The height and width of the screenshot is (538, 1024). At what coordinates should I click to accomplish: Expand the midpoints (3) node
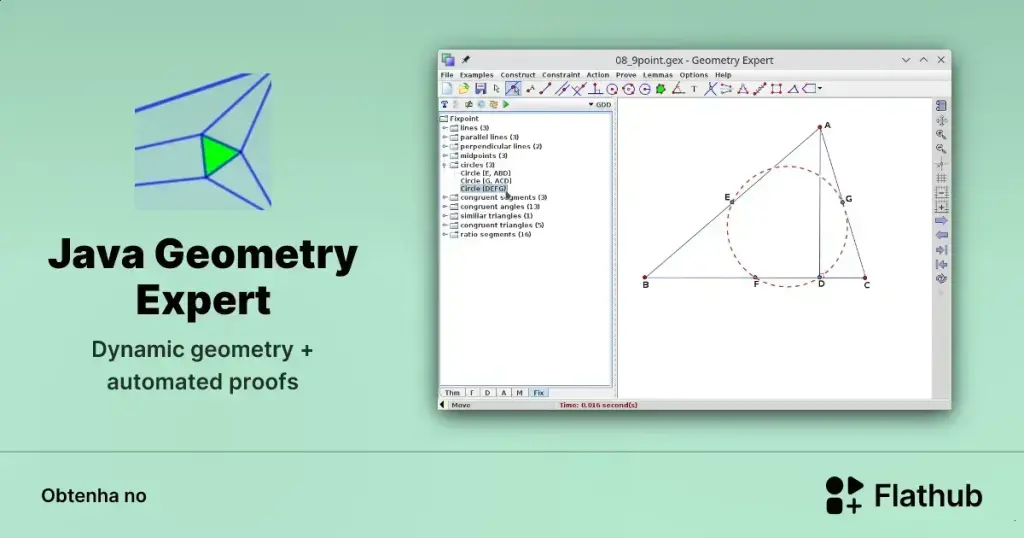[x=445, y=156]
